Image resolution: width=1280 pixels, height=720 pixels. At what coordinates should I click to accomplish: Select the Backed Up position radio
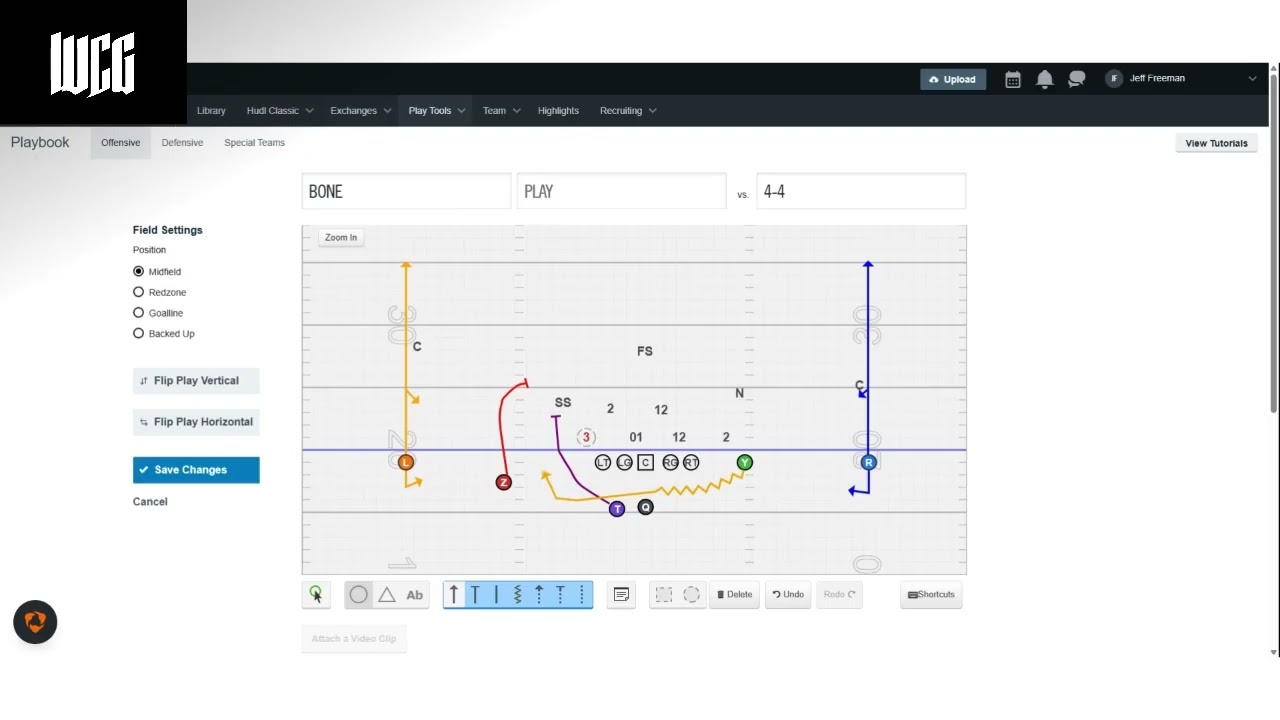point(139,333)
